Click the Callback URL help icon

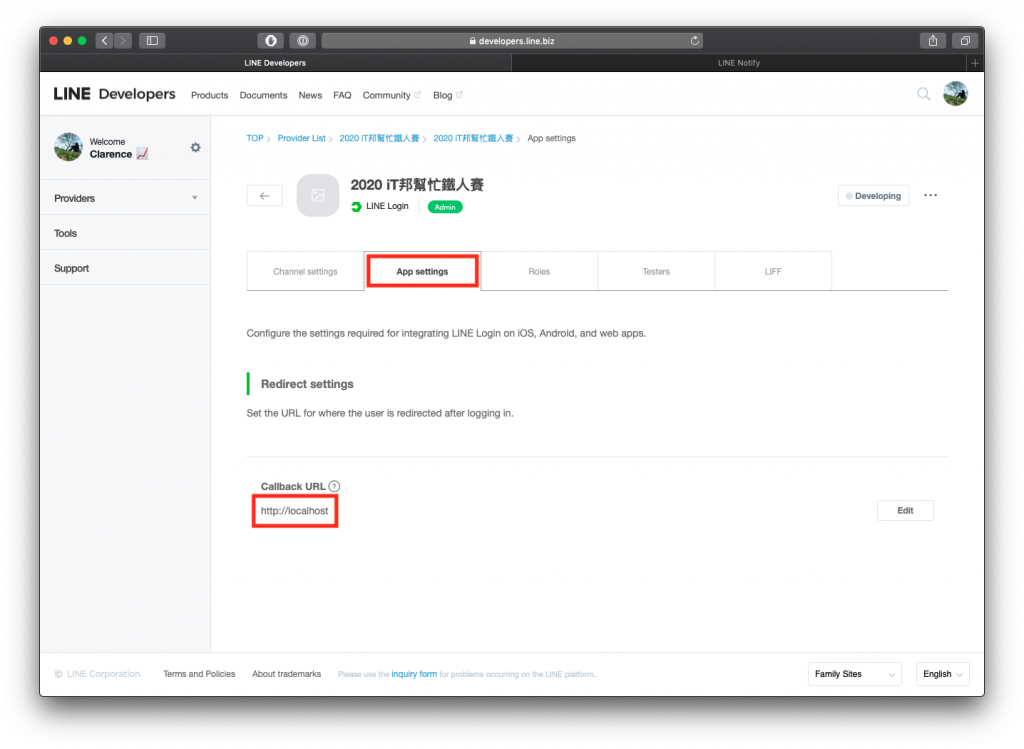334,486
